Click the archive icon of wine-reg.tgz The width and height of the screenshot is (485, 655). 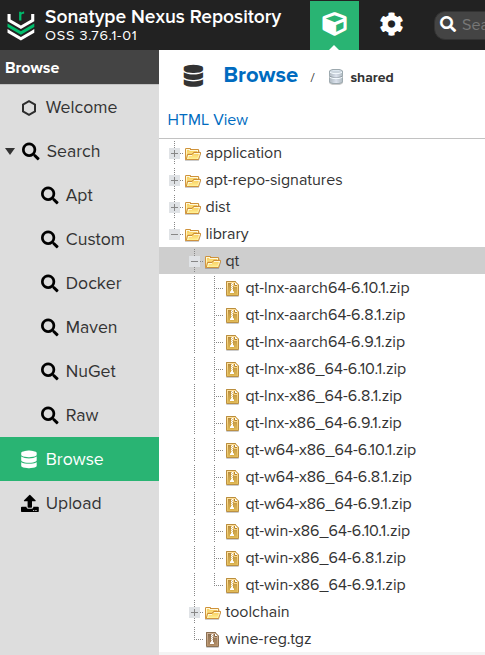tap(212, 640)
